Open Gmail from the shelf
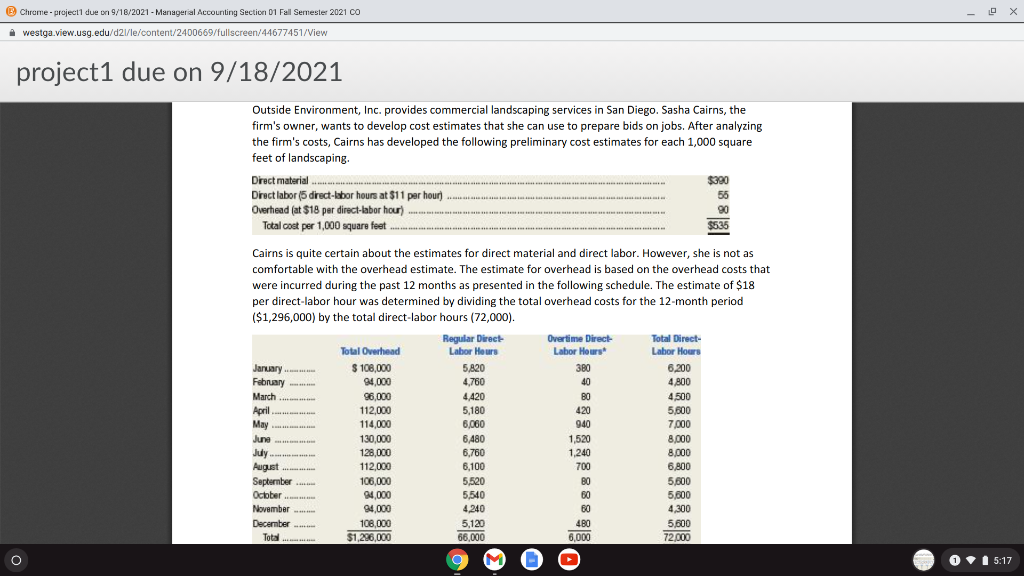1024x576 pixels. coord(494,560)
